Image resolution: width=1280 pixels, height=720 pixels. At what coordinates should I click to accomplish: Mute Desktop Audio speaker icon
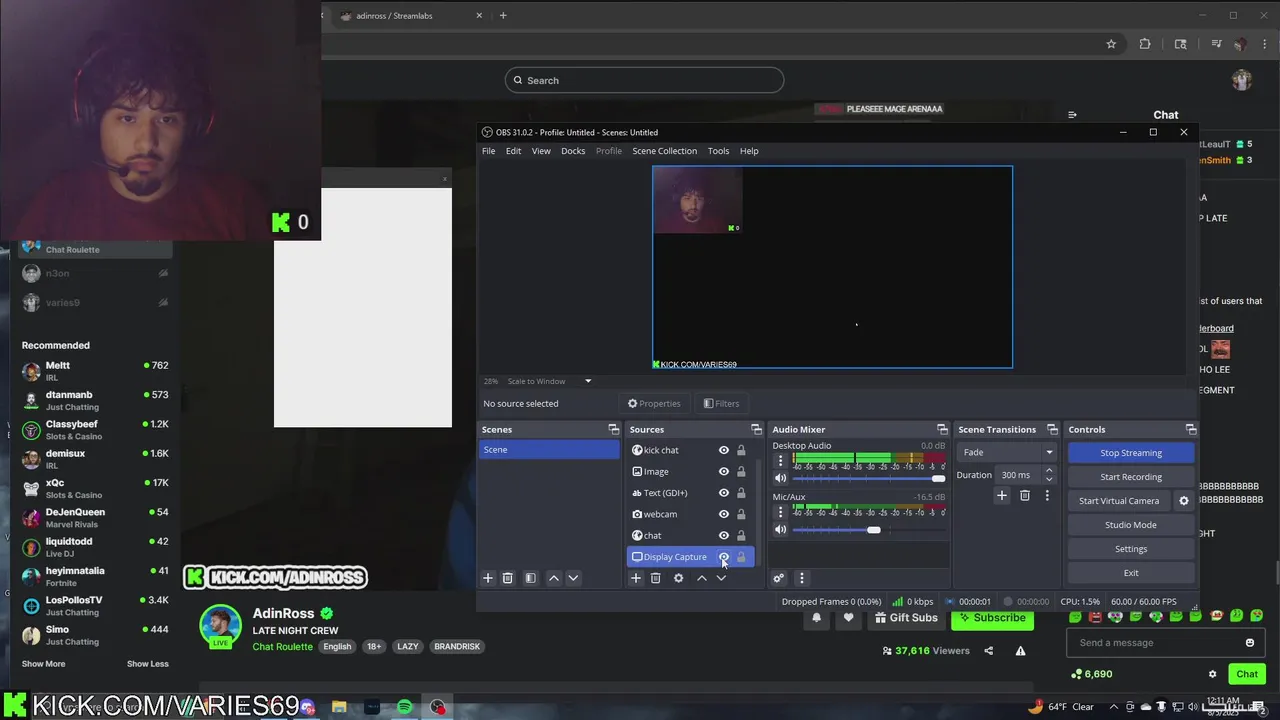pyautogui.click(x=780, y=478)
